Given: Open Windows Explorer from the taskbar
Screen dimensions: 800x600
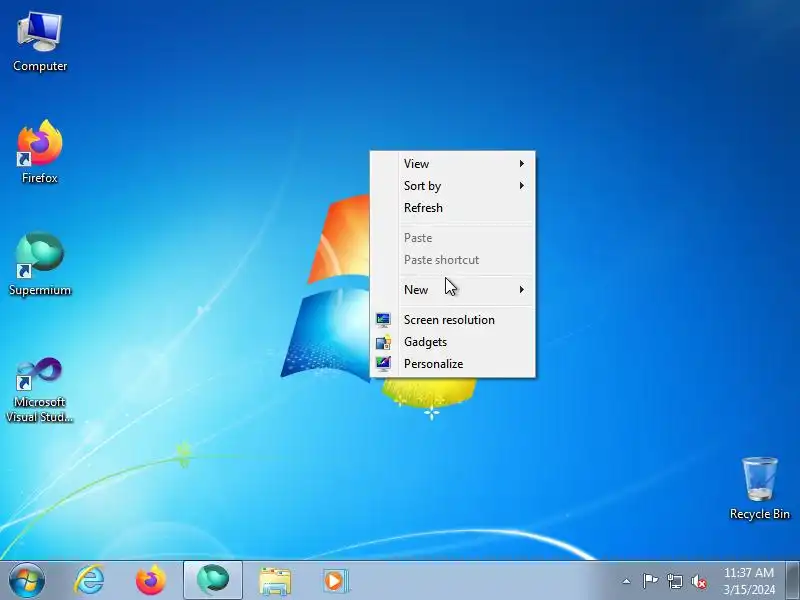Looking at the screenshot, I should 275,581.
